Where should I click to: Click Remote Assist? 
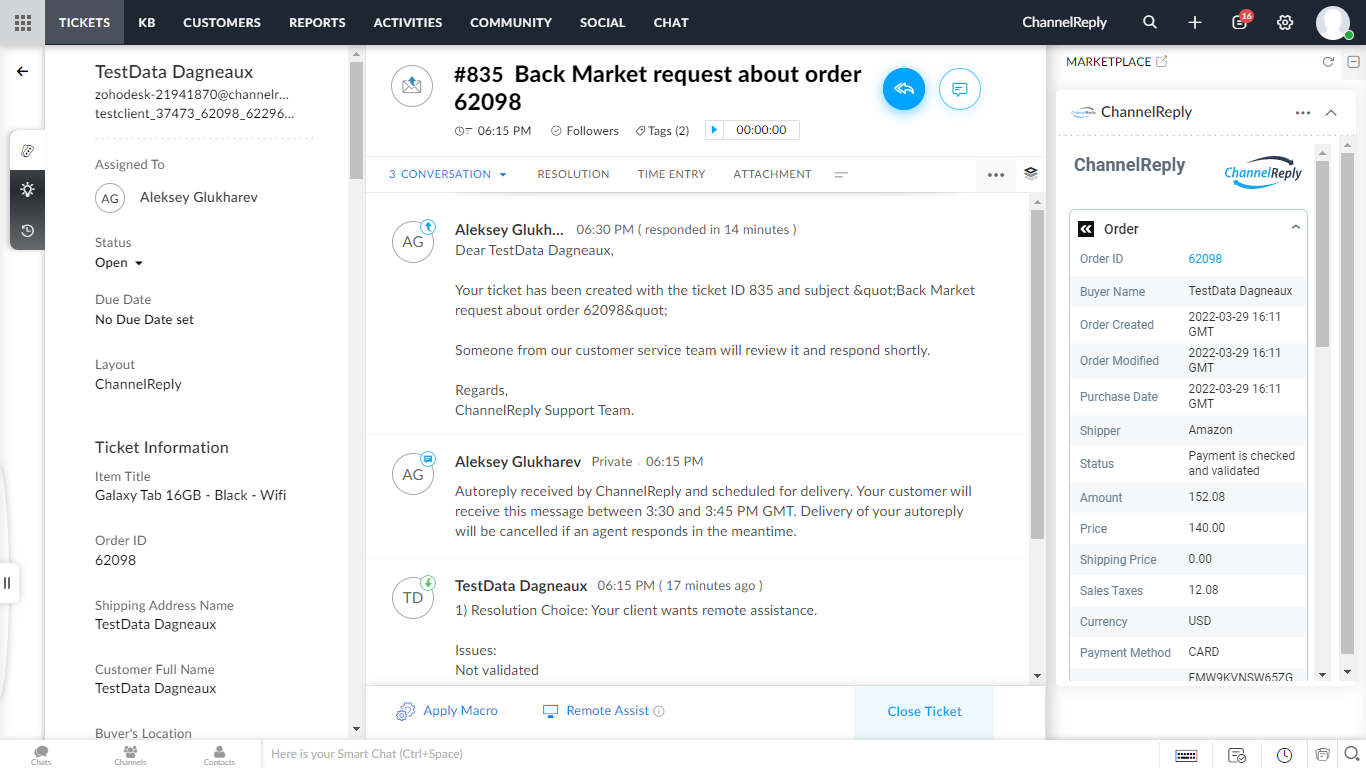coord(597,711)
